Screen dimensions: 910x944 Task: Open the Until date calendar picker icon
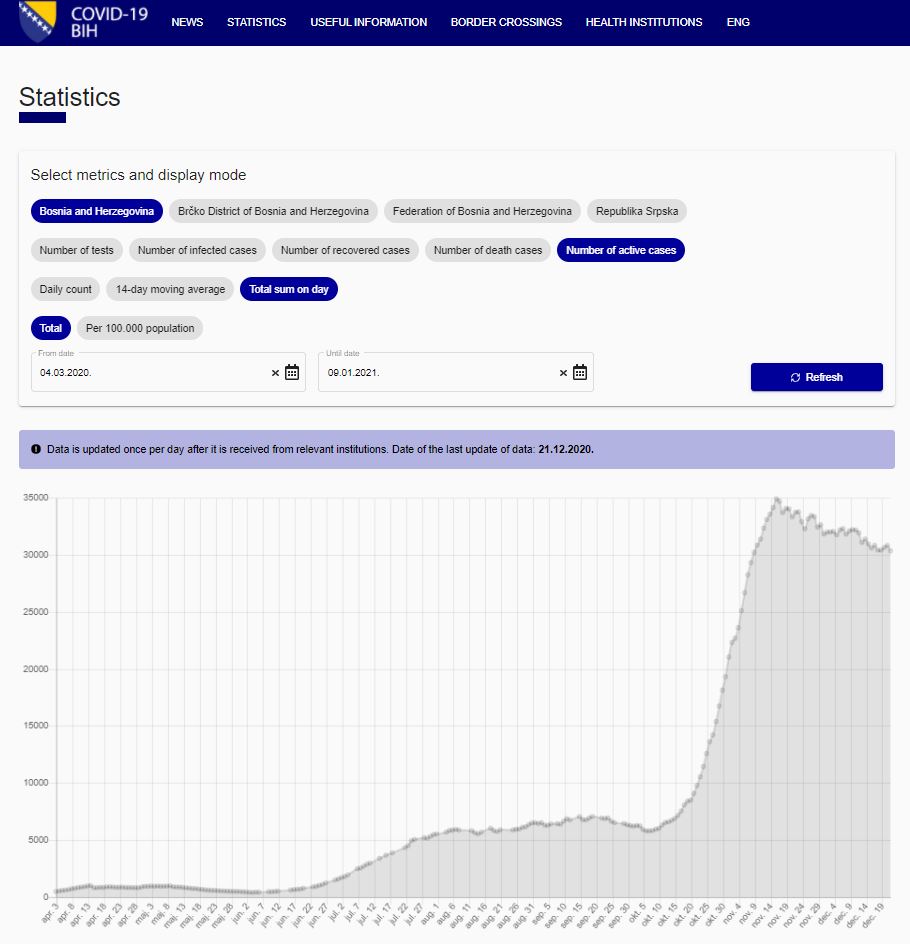coord(580,373)
